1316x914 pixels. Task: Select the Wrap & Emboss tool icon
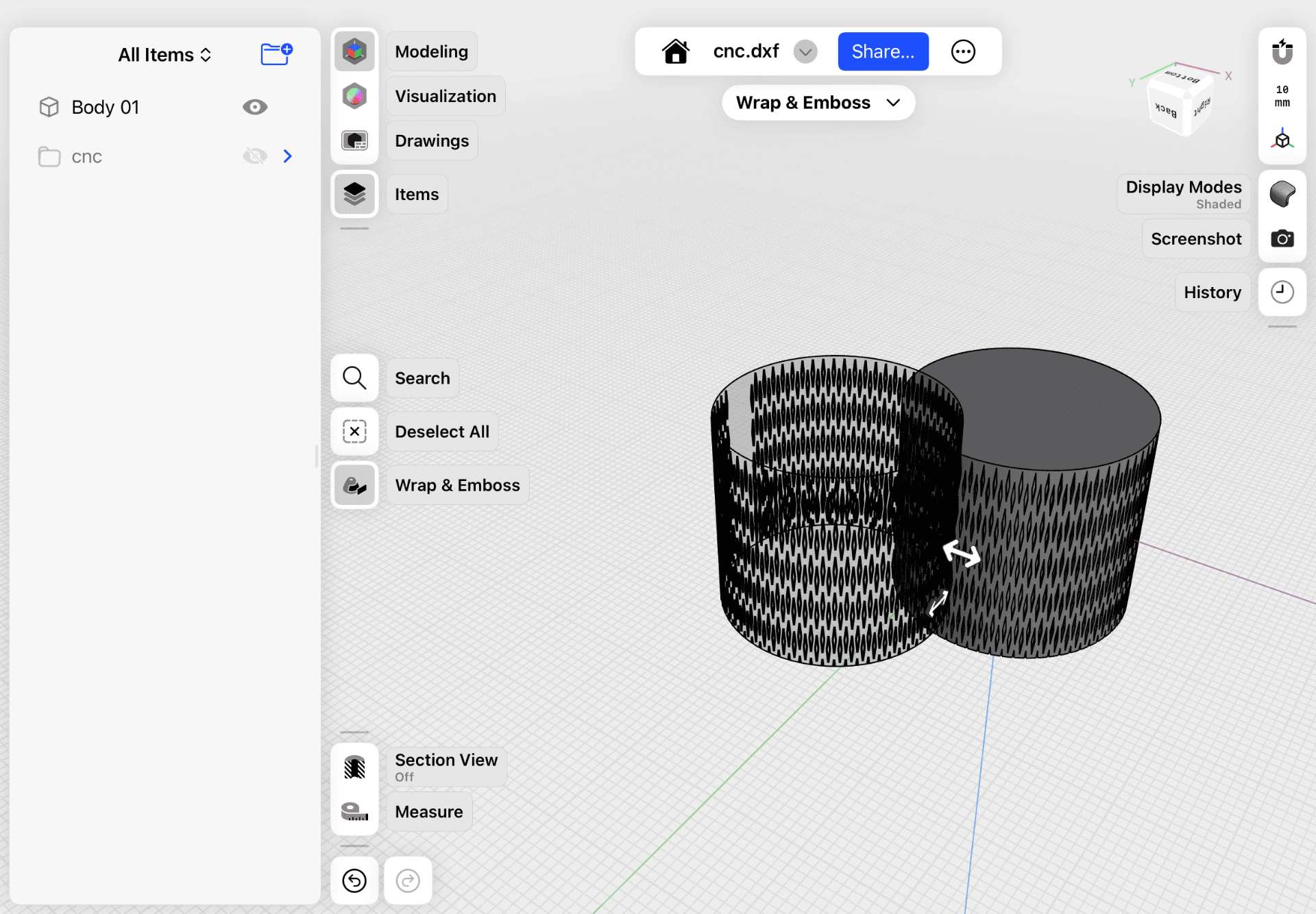(x=354, y=485)
